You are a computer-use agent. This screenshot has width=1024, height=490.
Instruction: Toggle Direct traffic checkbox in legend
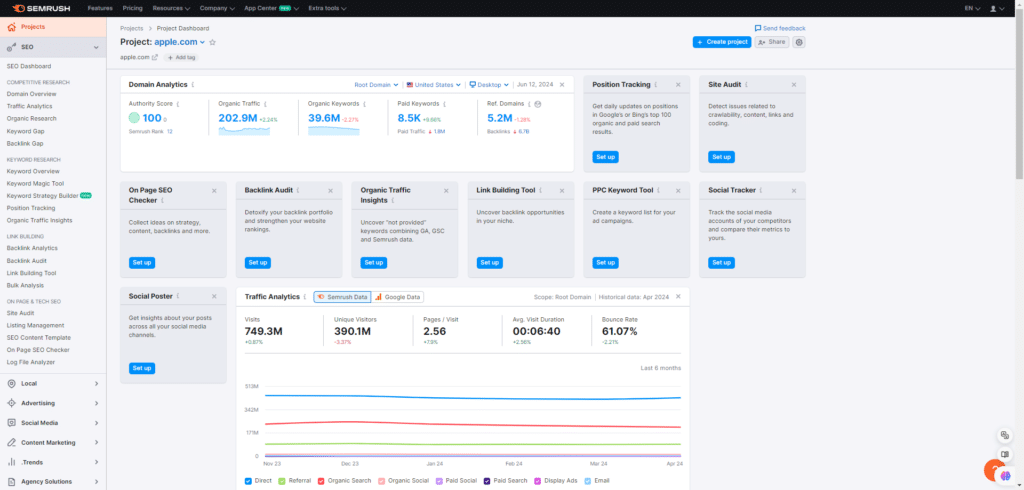coord(249,481)
